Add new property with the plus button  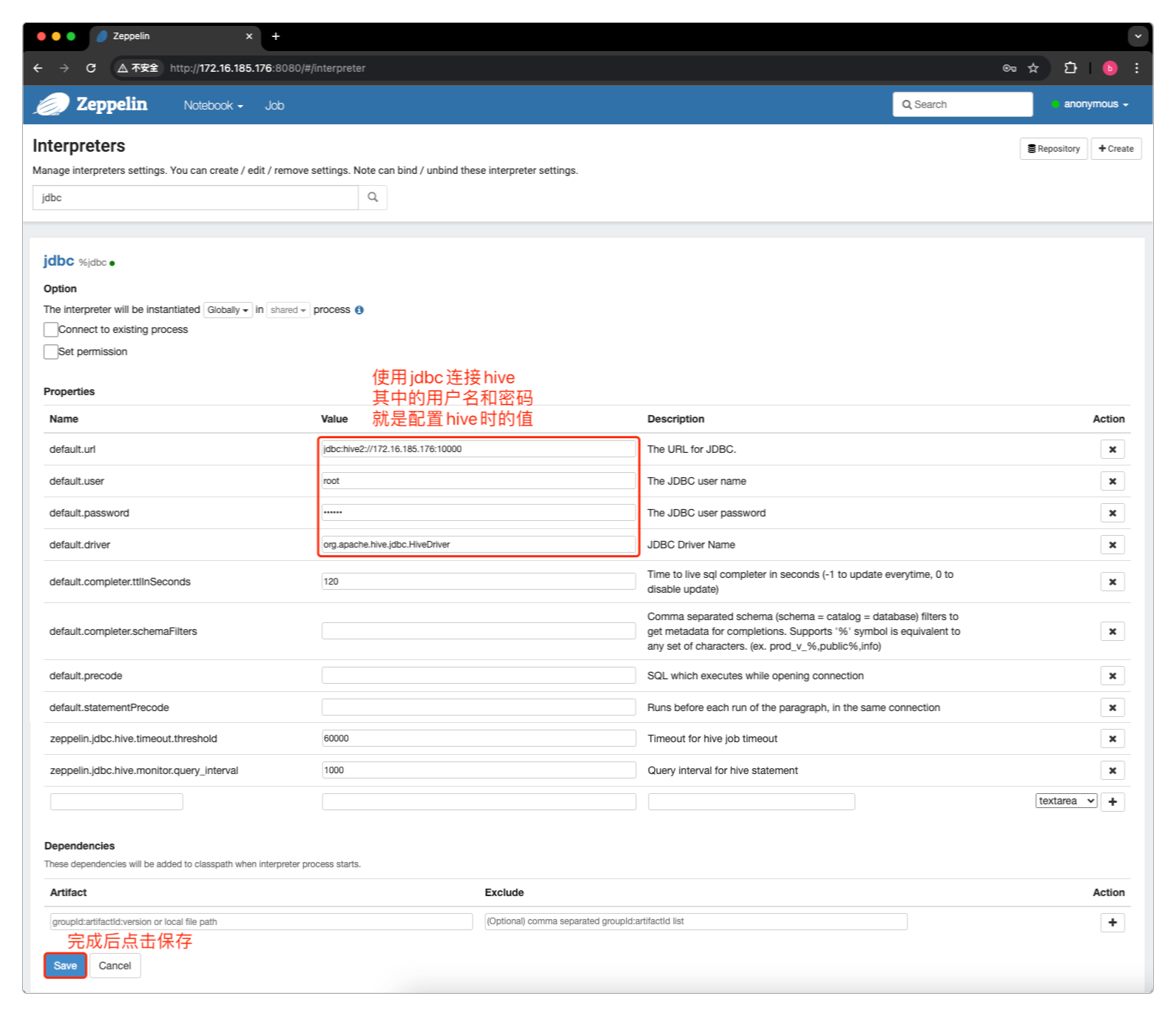[x=1112, y=801]
